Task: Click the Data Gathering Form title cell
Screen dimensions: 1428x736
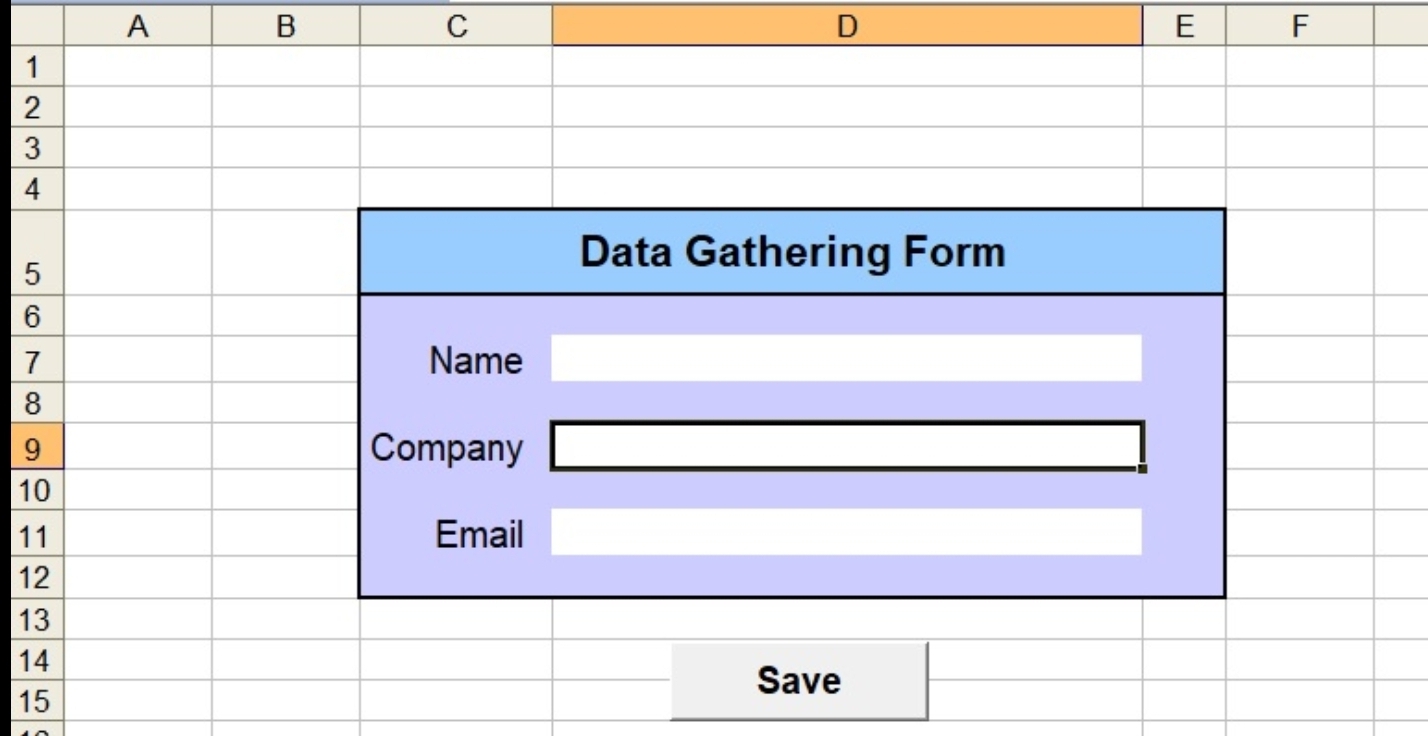Action: pos(791,252)
